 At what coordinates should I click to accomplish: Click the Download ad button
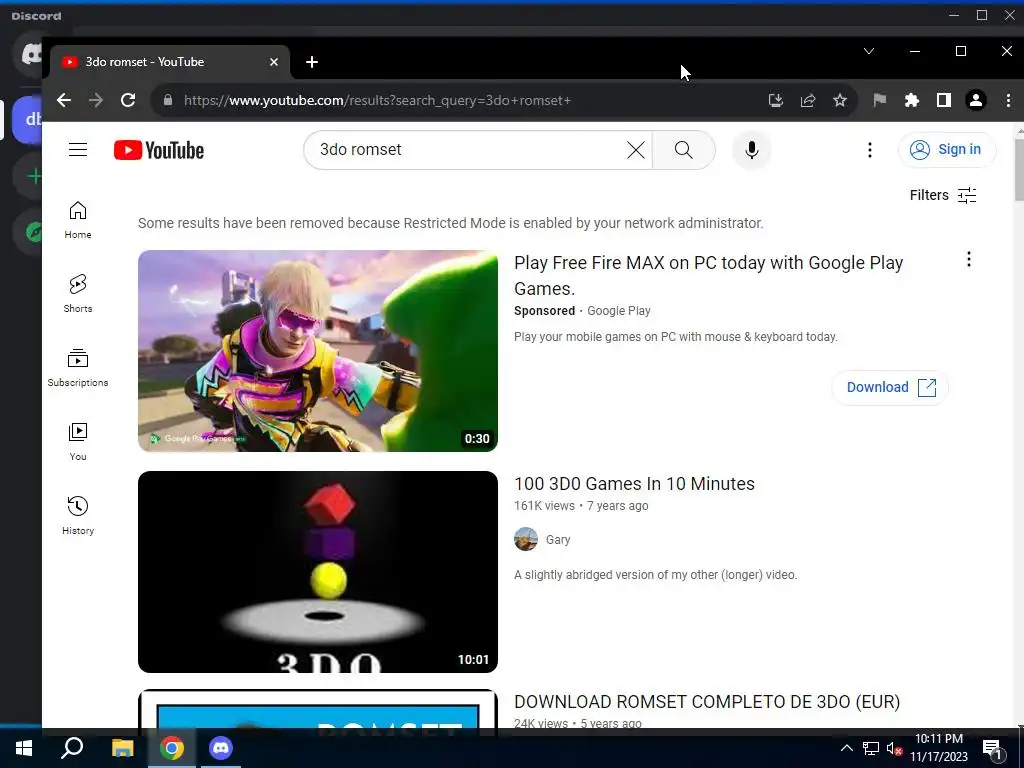889,387
